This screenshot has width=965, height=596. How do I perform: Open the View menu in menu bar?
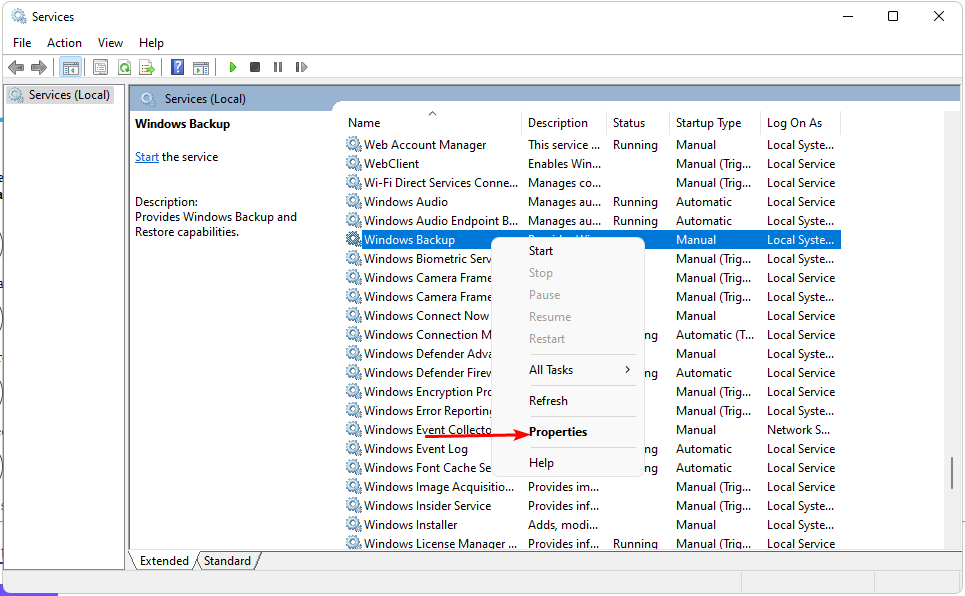[x=110, y=43]
